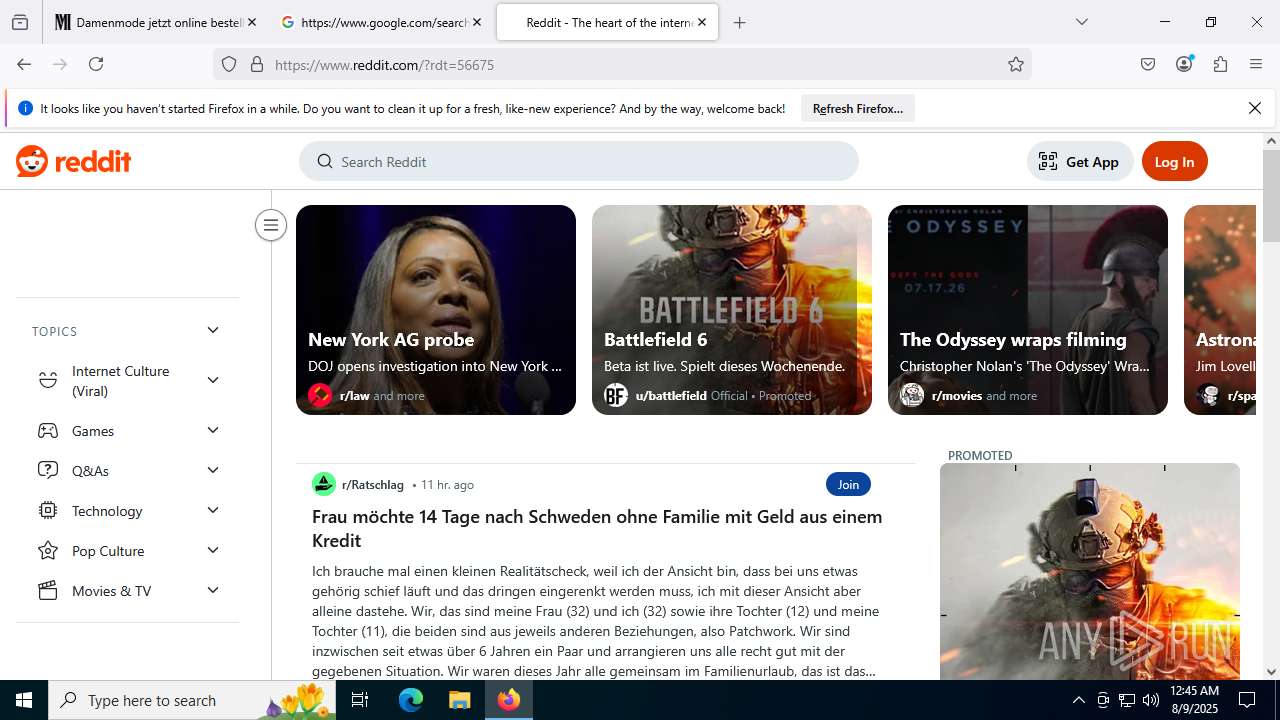Open Firefox application menu

pyautogui.click(x=1256, y=64)
